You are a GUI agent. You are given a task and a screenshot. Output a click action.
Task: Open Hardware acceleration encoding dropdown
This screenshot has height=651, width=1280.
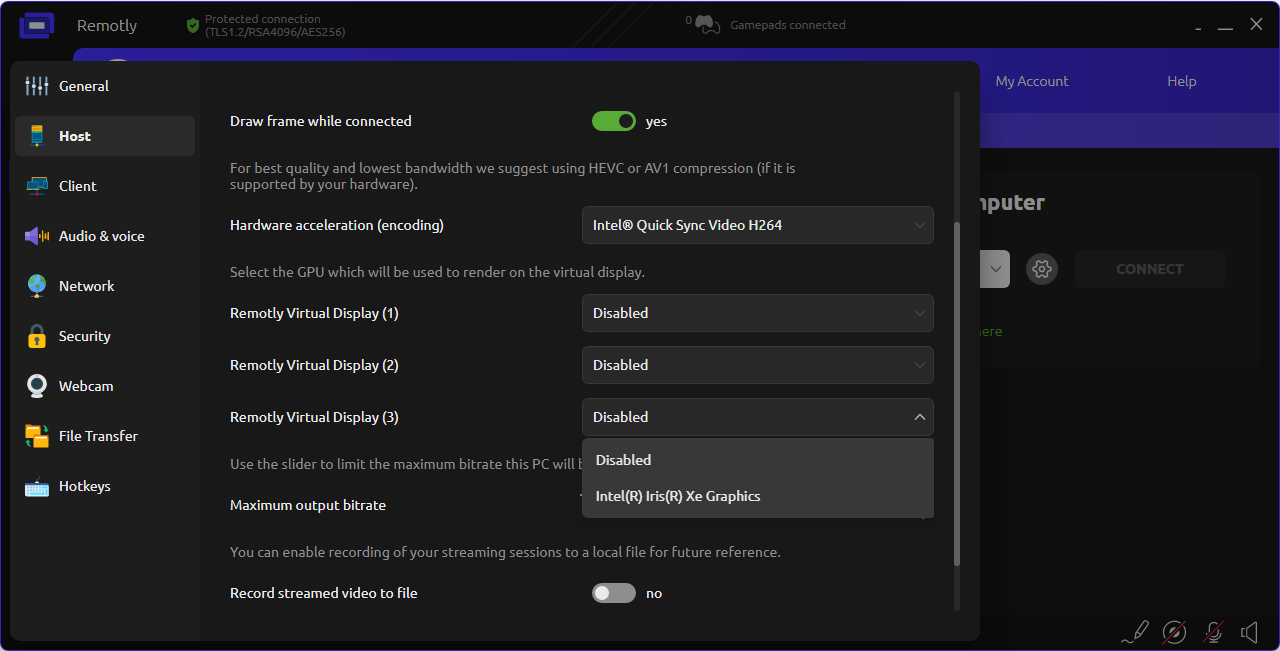coord(757,225)
